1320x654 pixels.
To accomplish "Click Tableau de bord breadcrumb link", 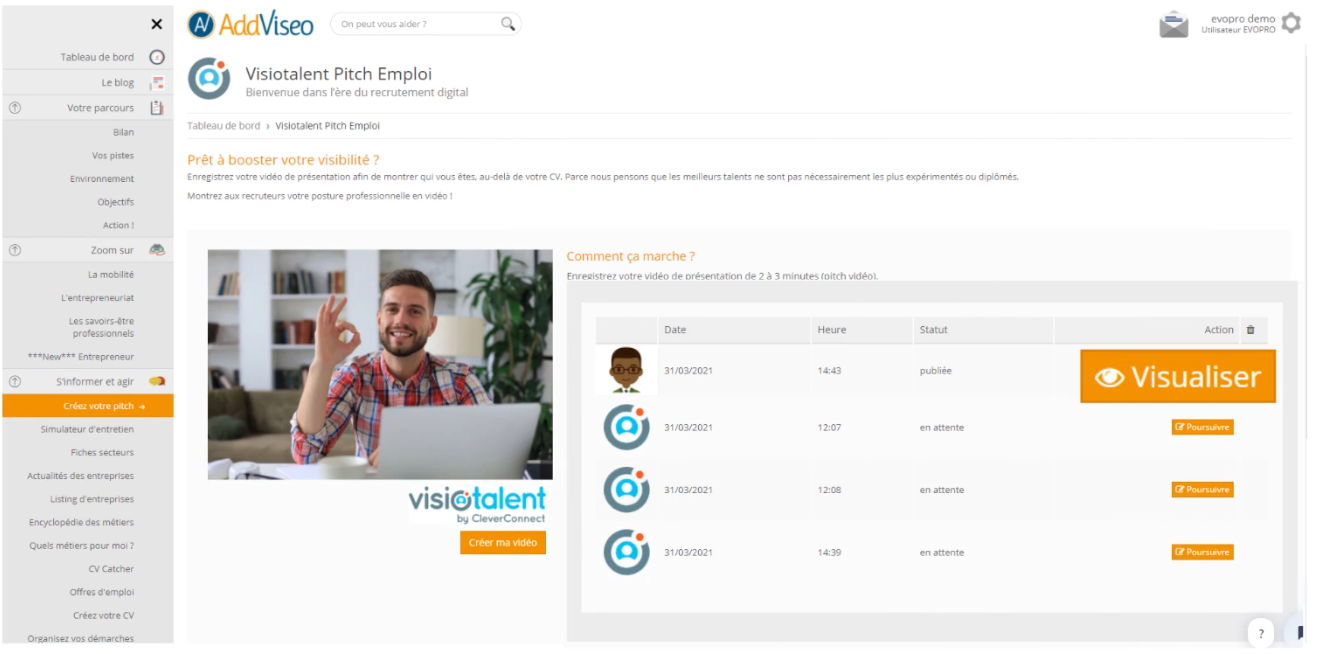I will tap(223, 126).
